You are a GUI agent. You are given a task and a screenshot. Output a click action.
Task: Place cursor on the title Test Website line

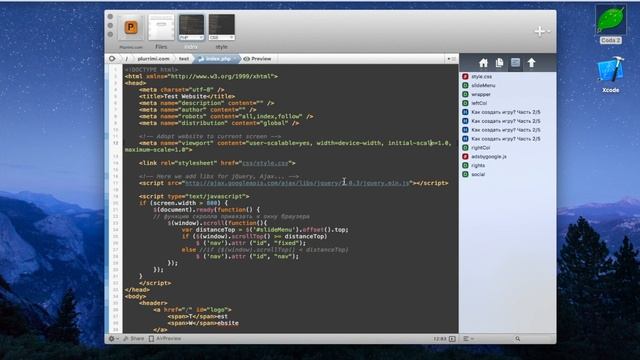pos(187,96)
